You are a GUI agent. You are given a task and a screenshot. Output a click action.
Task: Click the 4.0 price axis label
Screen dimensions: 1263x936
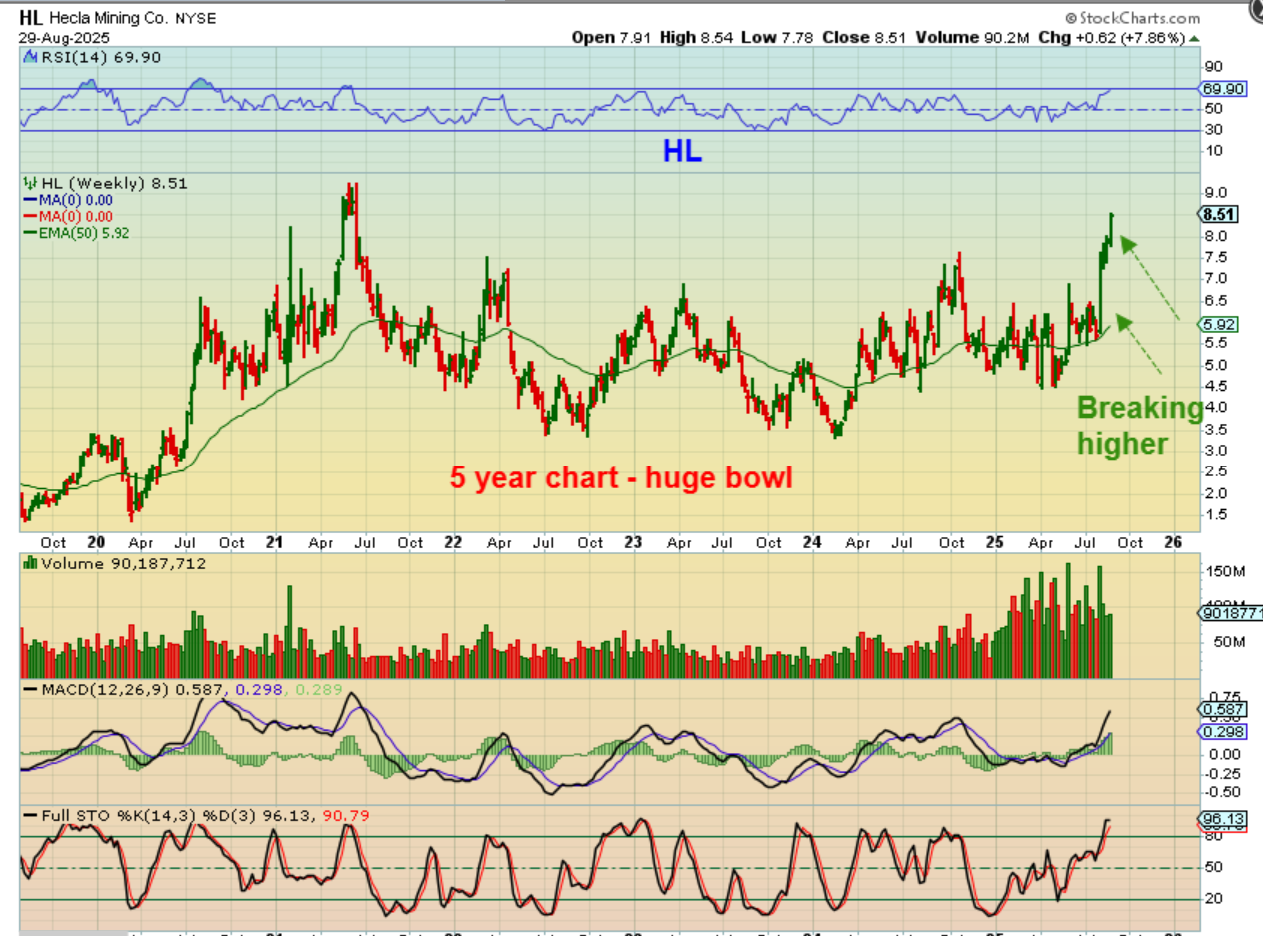[1215, 407]
